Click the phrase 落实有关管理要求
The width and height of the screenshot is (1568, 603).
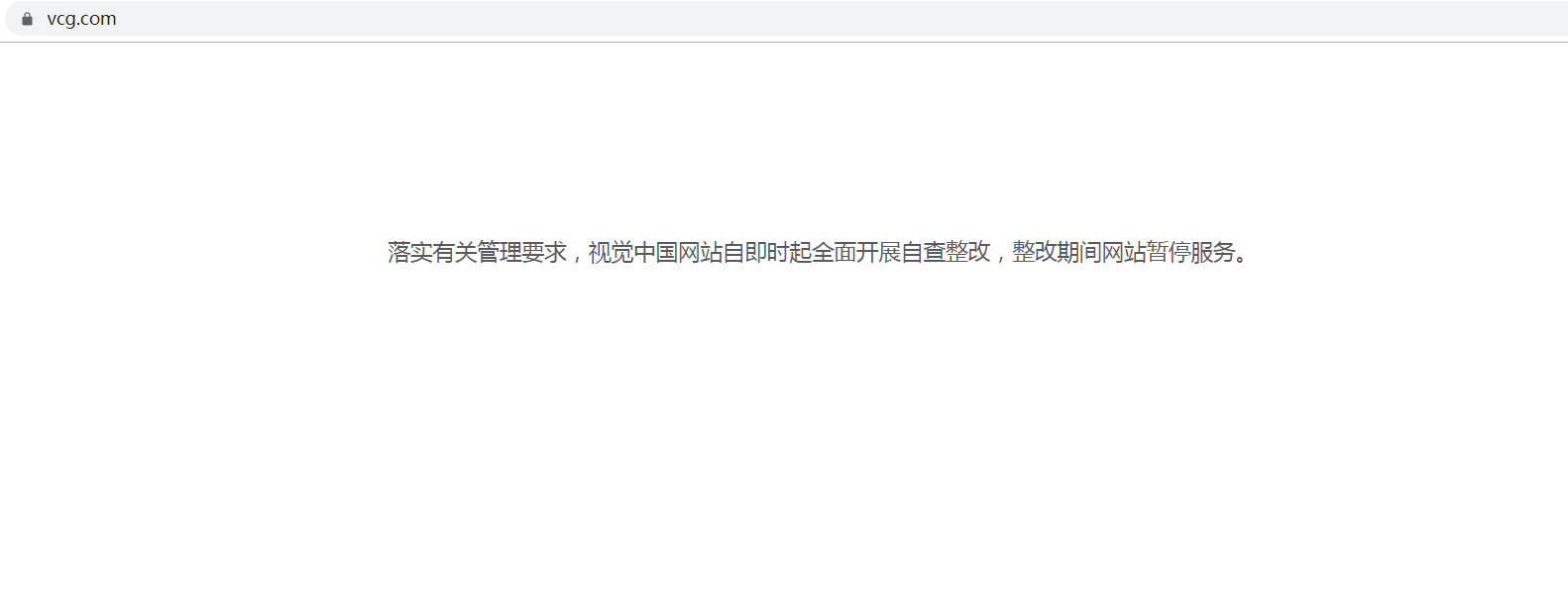477,253
